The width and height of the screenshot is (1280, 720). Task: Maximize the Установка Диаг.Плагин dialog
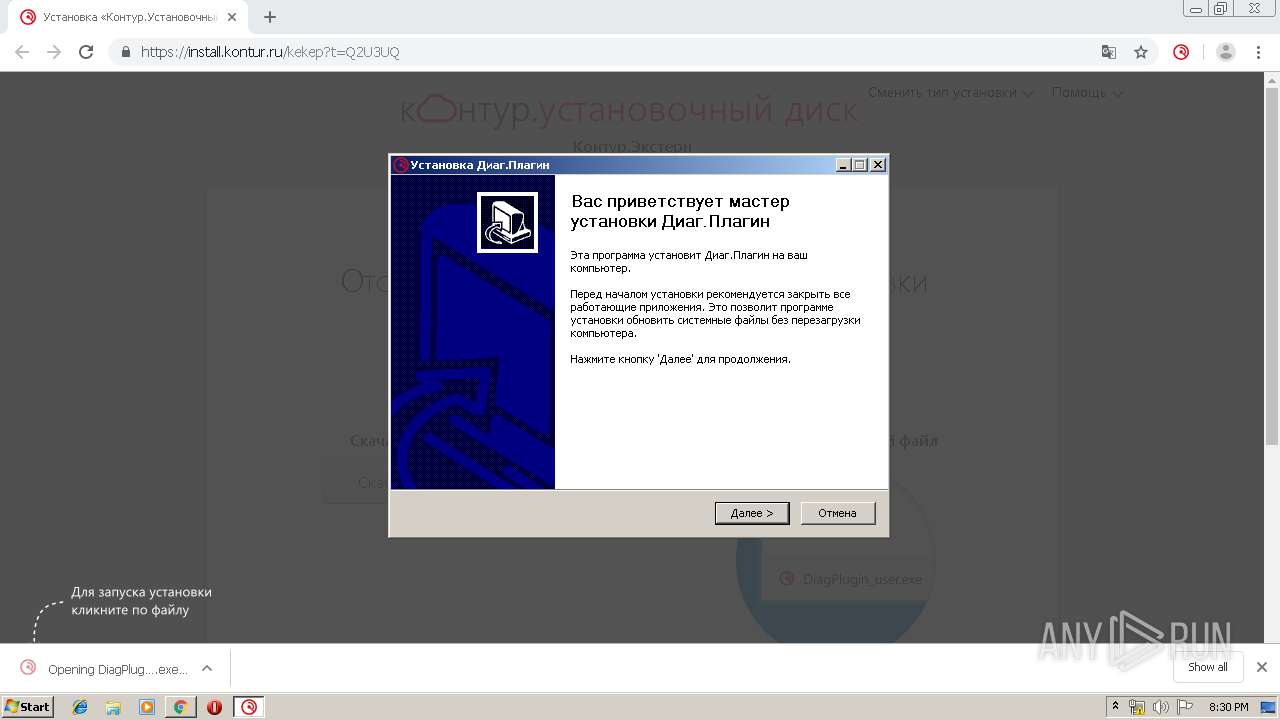click(x=860, y=165)
